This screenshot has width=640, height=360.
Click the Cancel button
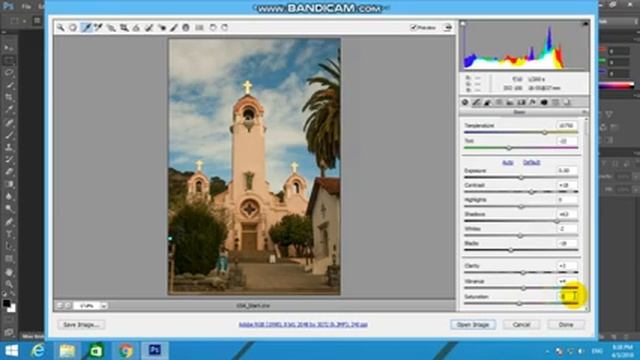tap(521, 324)
